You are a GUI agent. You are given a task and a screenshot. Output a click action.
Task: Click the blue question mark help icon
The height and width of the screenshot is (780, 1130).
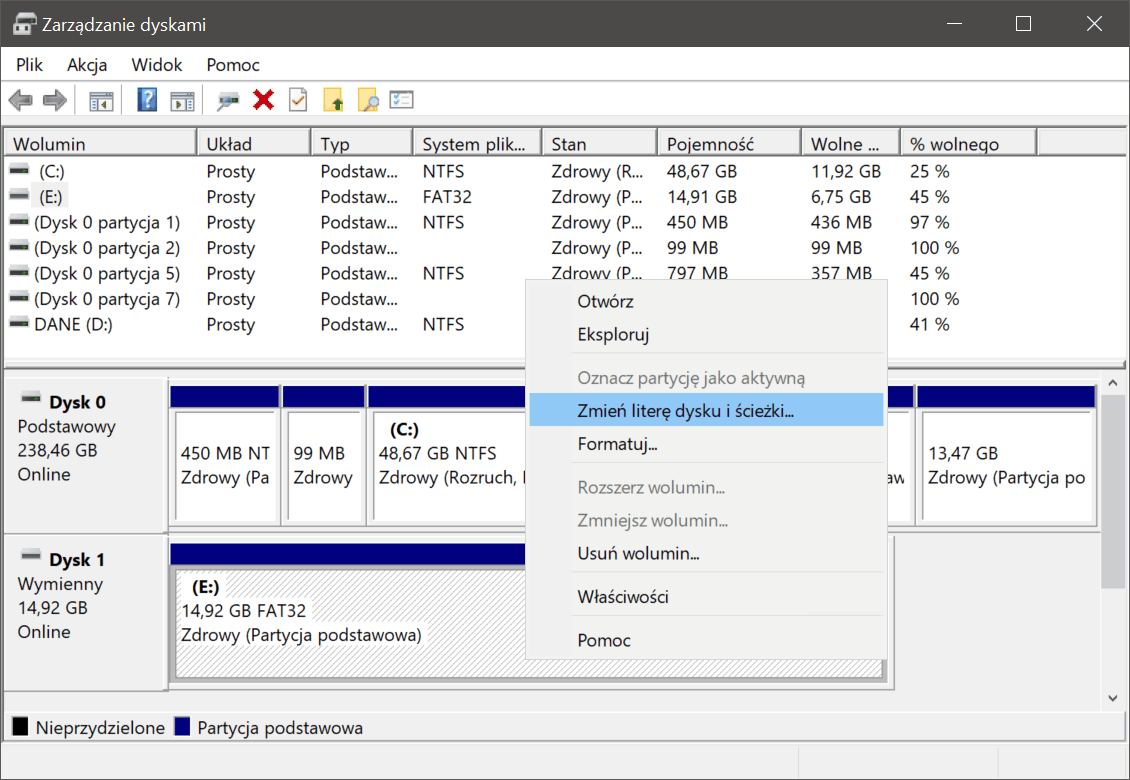pyautogui.click(x=147, y=100)
